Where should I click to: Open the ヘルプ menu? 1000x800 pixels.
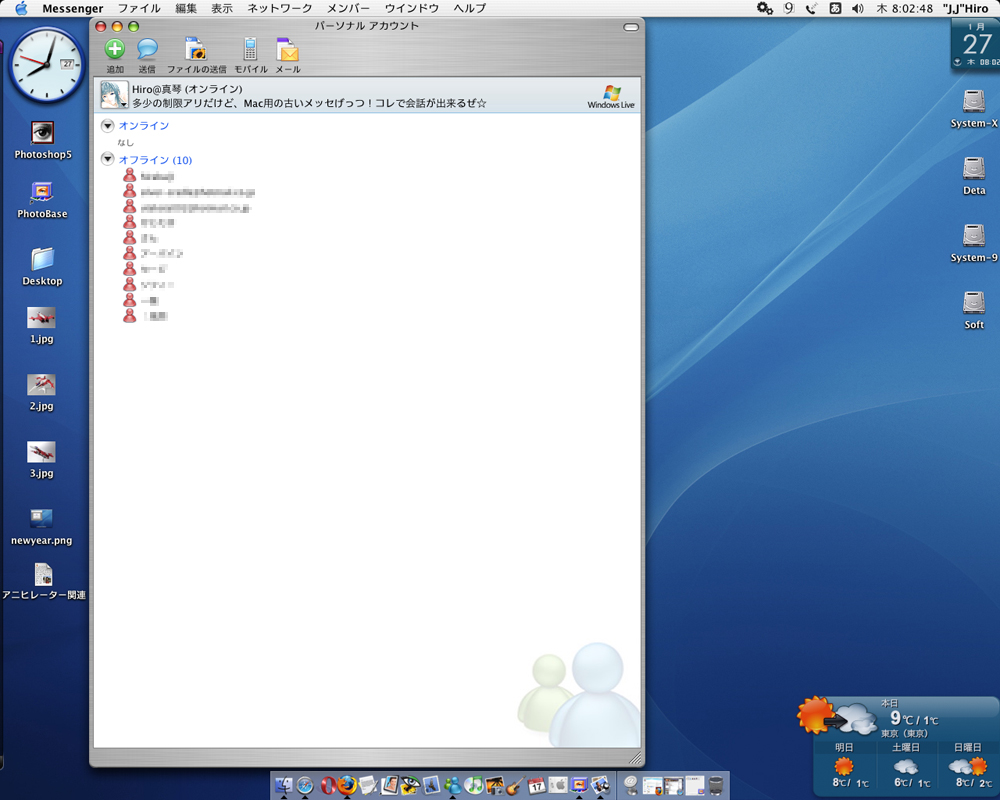click(x=469, y=8)
